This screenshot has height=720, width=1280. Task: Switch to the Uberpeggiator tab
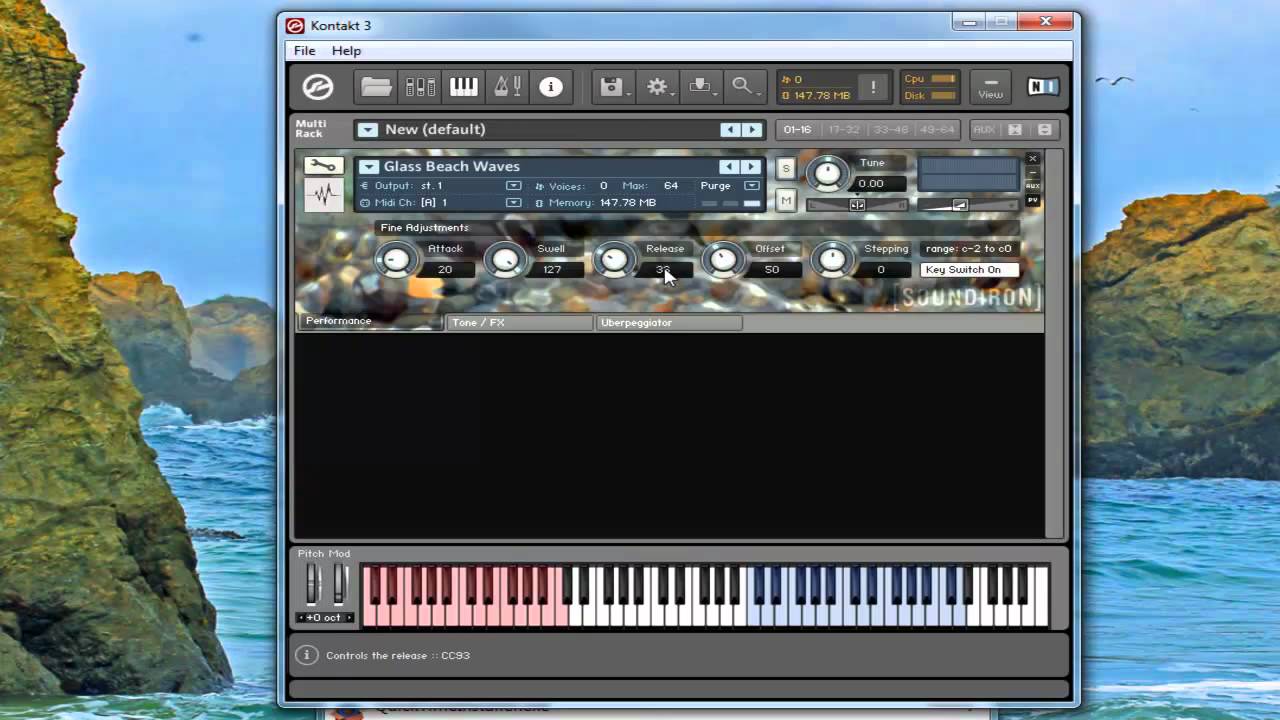(669, 323)
